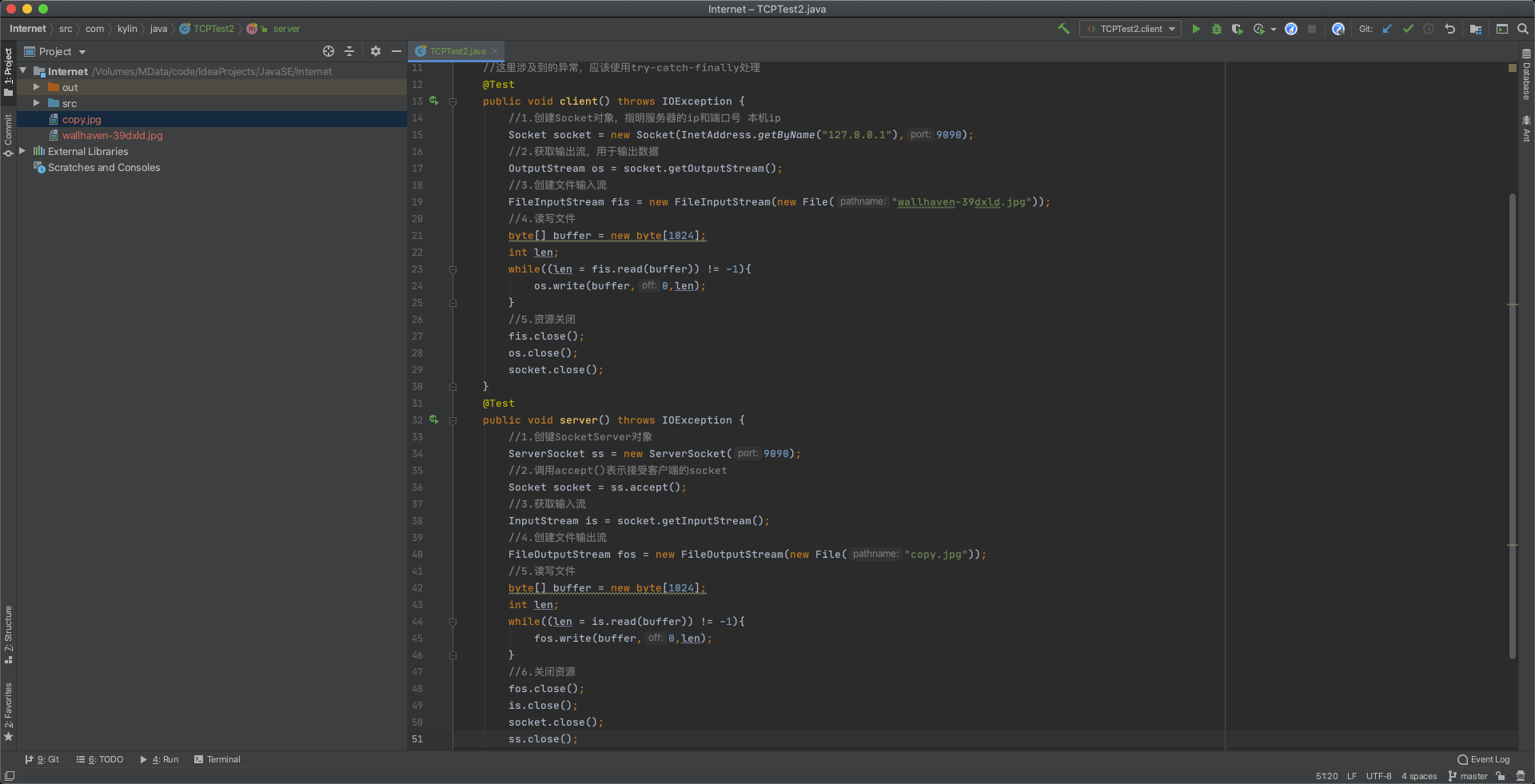This screenshot has width=1535, height=784.
Task: Toggle code folding on the server method
Action: (453, 420)
